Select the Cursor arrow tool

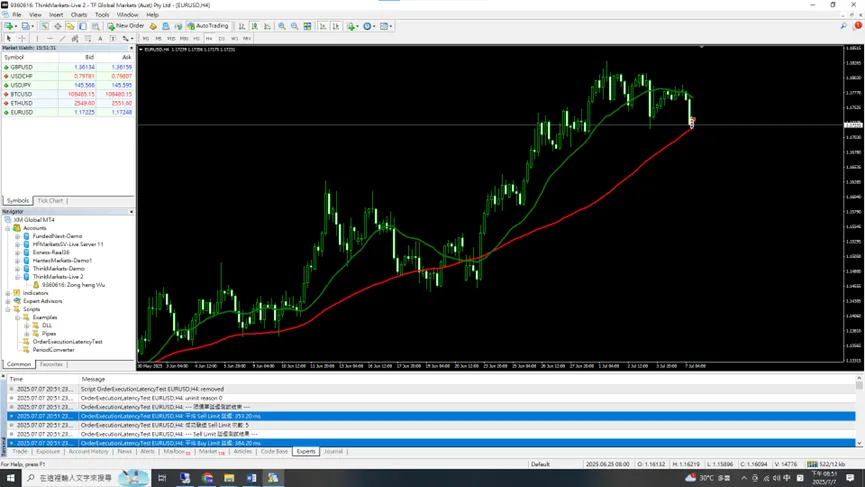pyautogui.click(x=8, y=39)
